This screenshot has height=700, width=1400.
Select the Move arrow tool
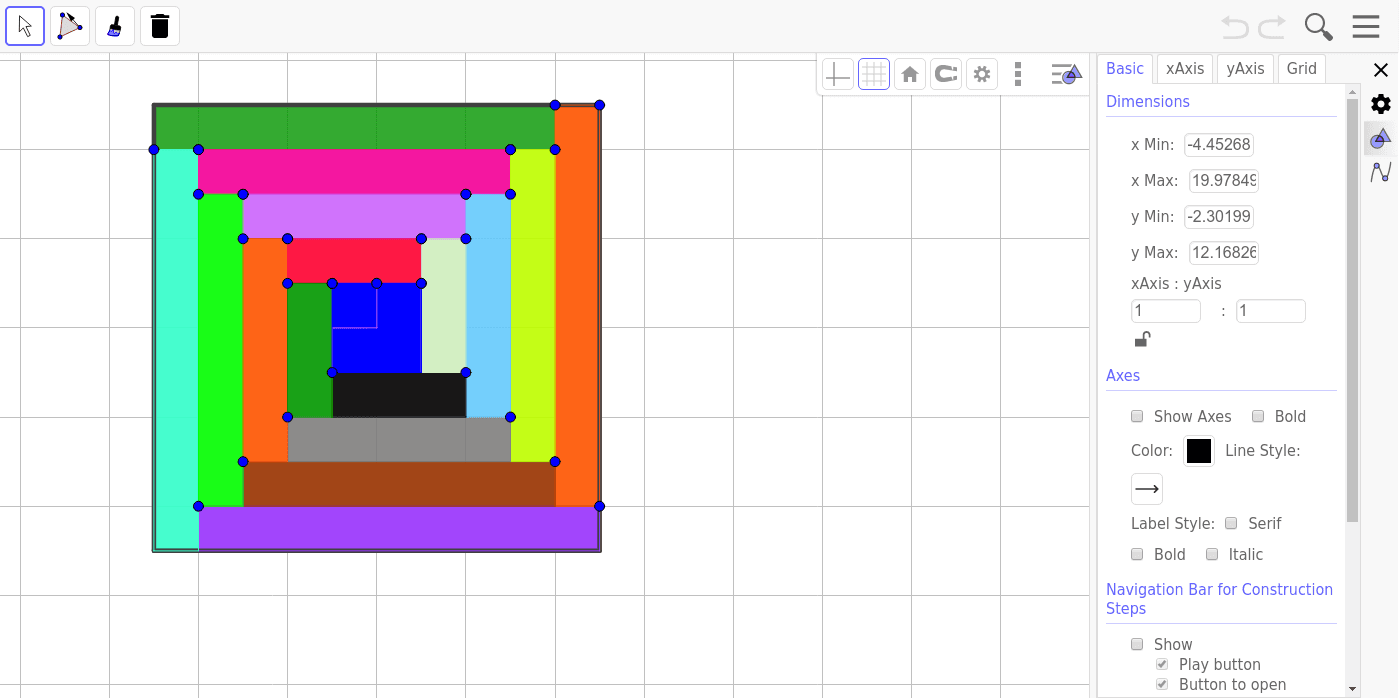pos(25,26)
